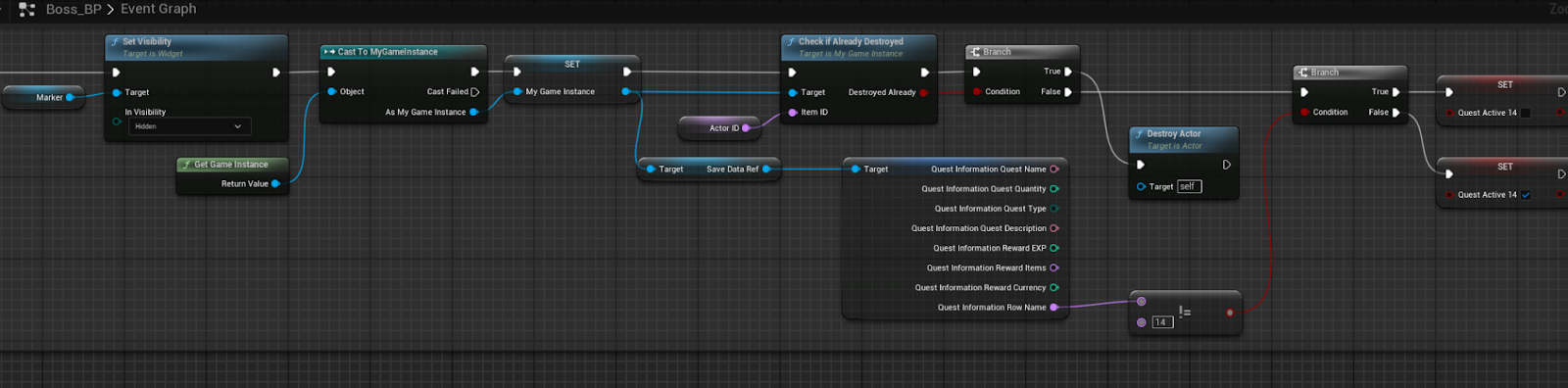The width and height of the screenshot is (1568, 388).
Task: Click Target pin on Quest Information break node
Action: point(856,170)
